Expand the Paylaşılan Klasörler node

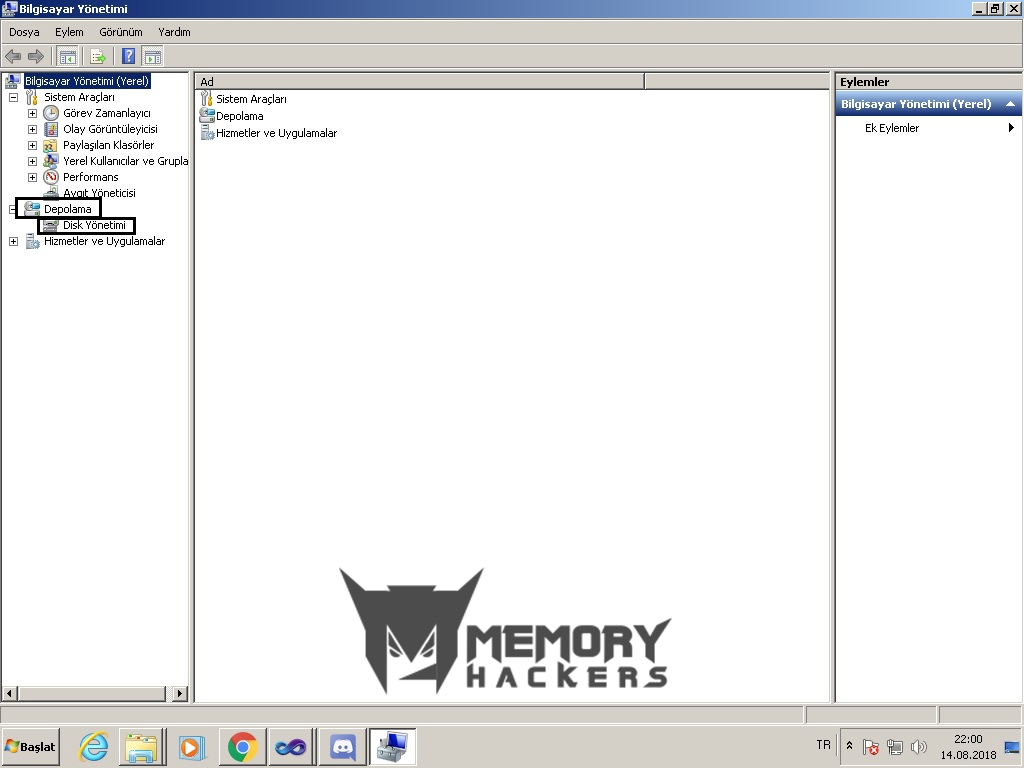pos(32,145)
